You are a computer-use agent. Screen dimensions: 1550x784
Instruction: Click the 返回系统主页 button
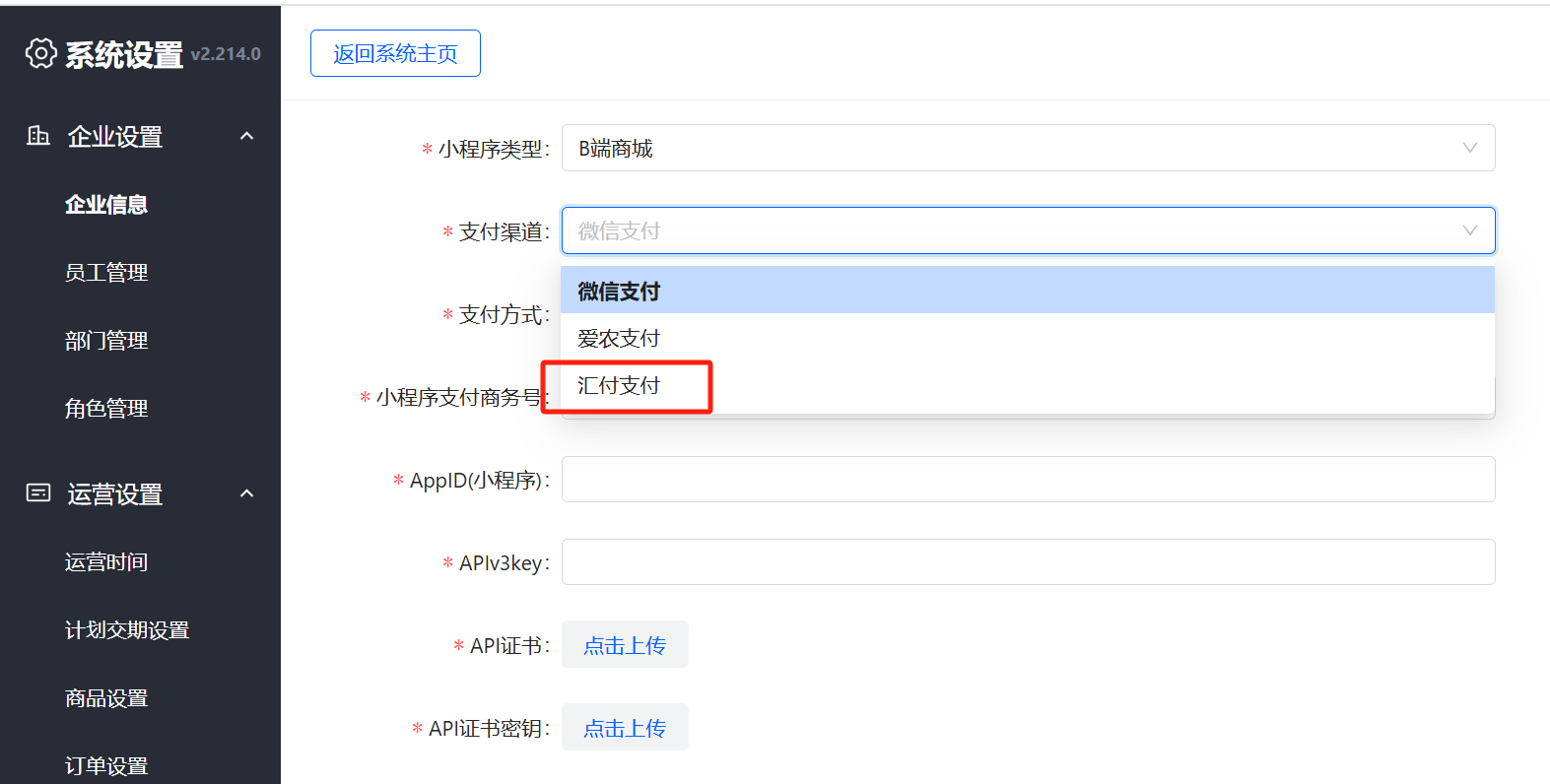coord(395,53)
